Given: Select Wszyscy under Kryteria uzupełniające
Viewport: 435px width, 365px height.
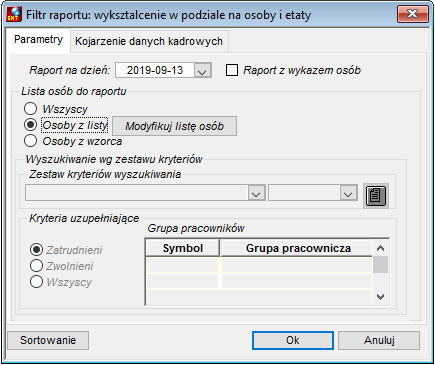Looking at the screenshot, I should tap(36, 282).
